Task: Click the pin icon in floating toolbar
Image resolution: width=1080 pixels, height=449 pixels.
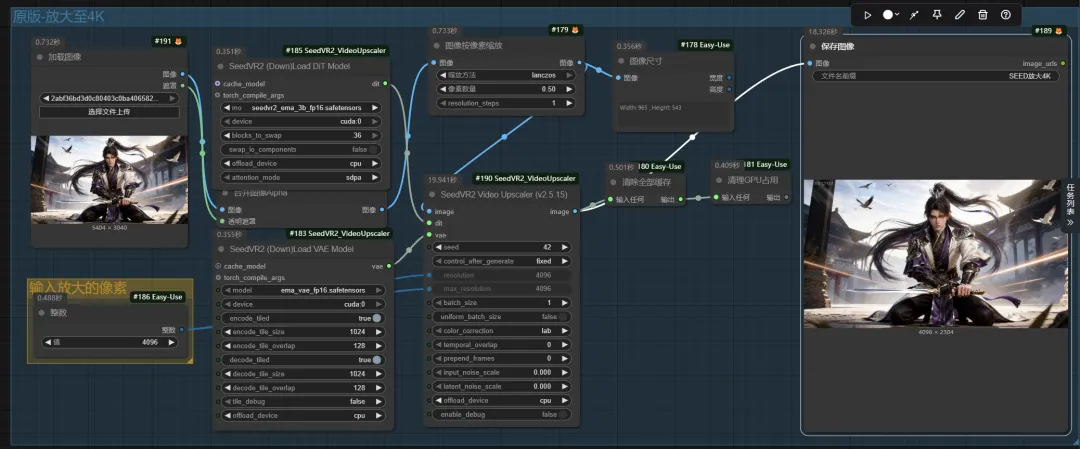Action: pos(937,14)
